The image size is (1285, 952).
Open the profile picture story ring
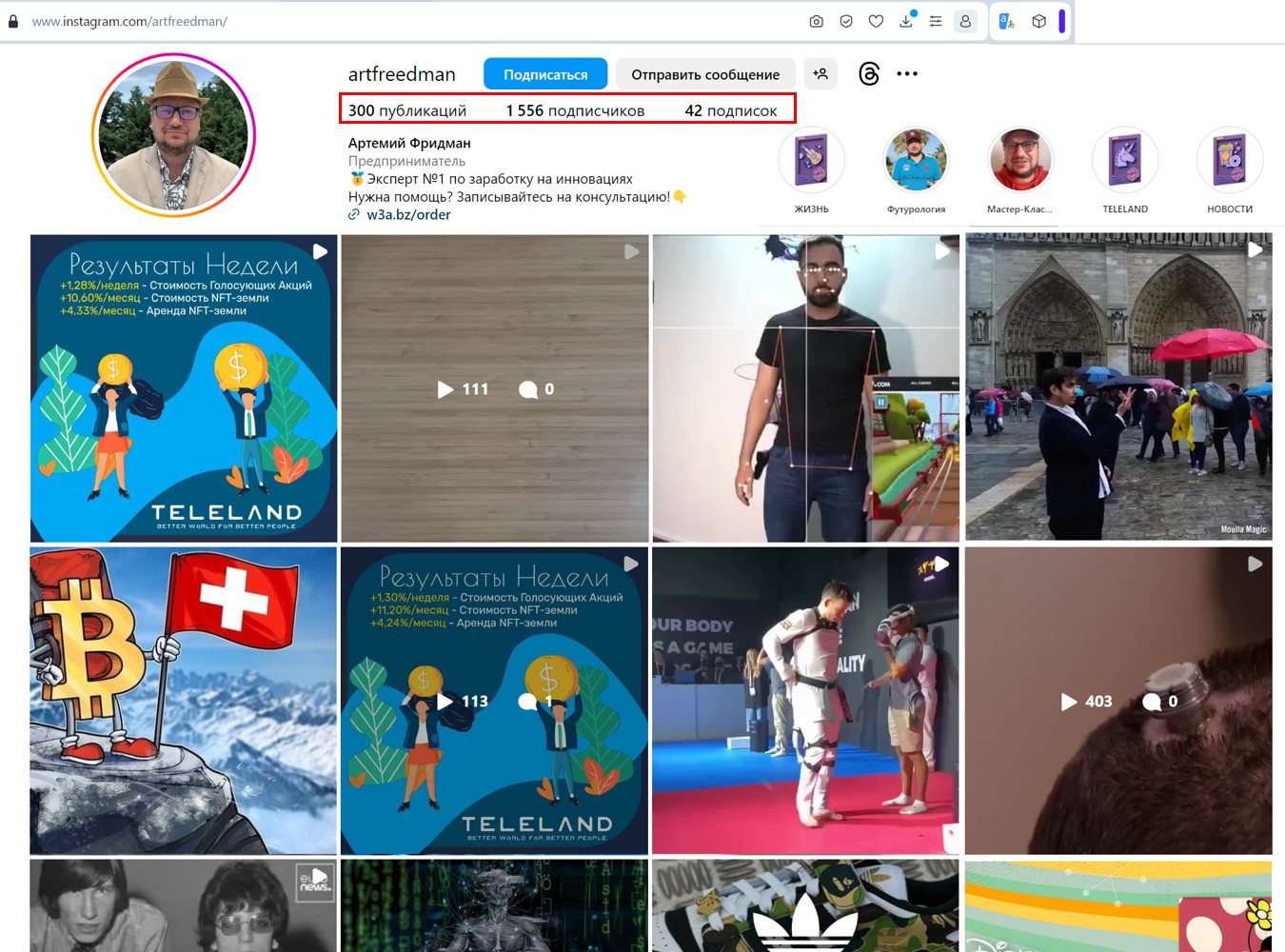pyautogui.click(x=173, y=135)
